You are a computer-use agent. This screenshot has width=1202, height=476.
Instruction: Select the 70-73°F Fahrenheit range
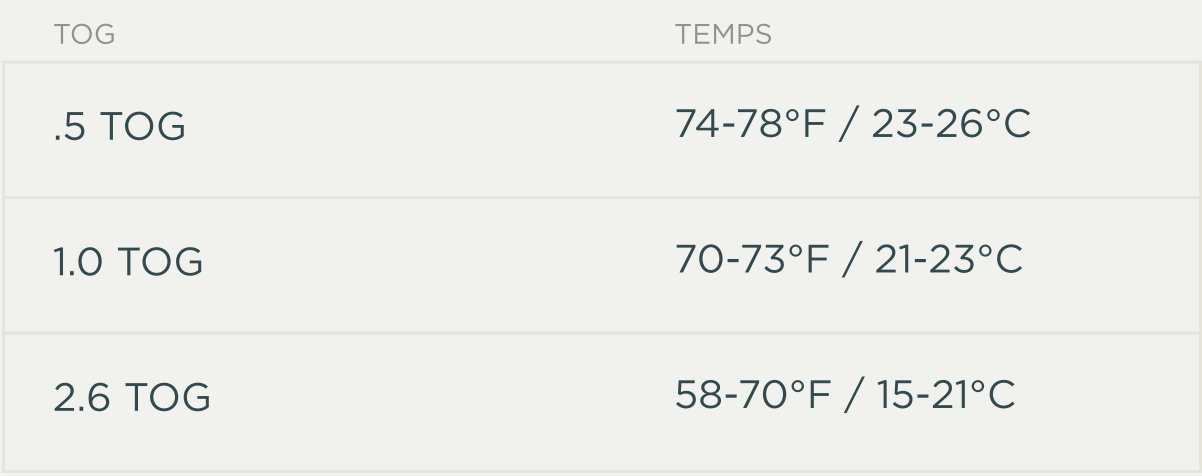752,260
